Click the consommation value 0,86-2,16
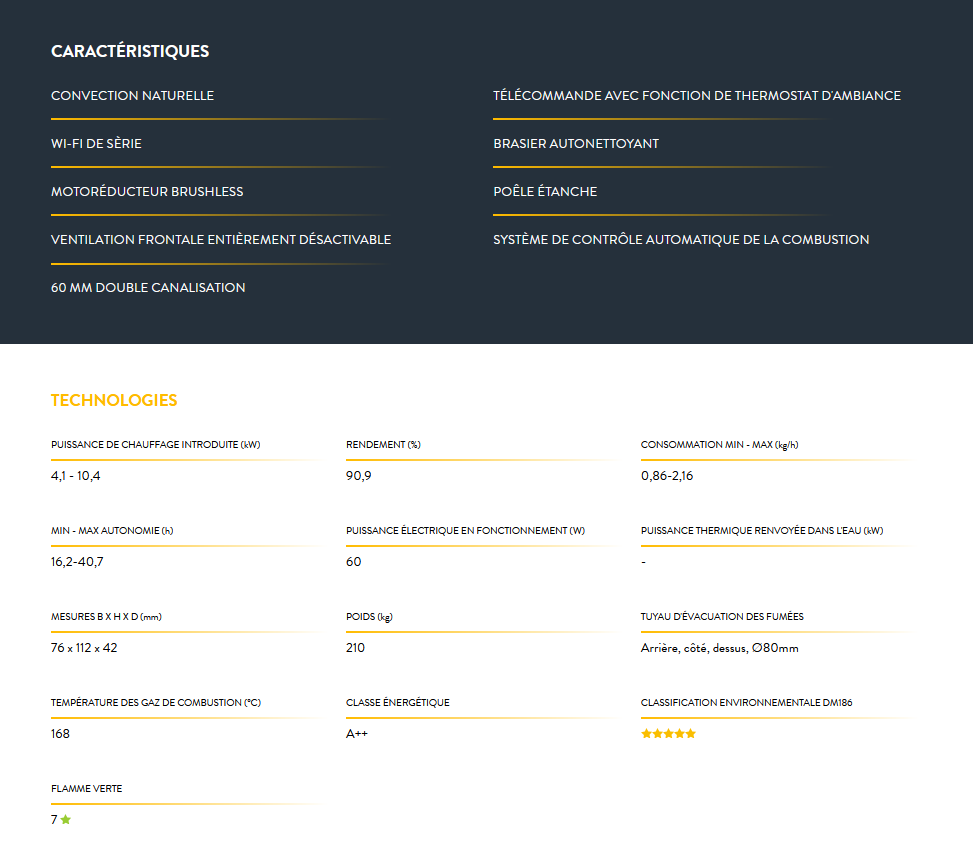Screen dimensions: 973x867 [667, 476]
